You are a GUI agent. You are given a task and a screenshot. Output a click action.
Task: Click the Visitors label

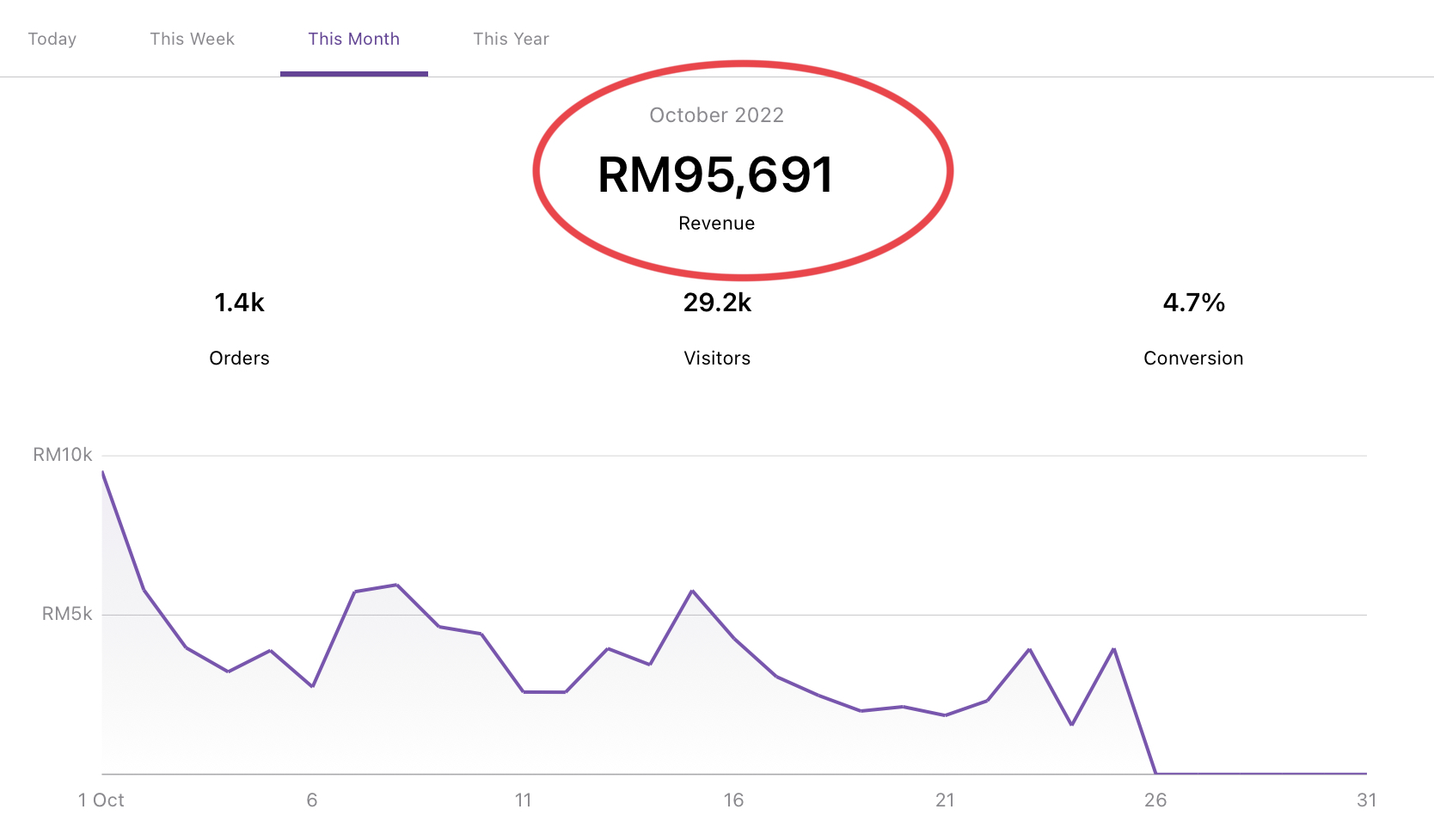[717, 359]
